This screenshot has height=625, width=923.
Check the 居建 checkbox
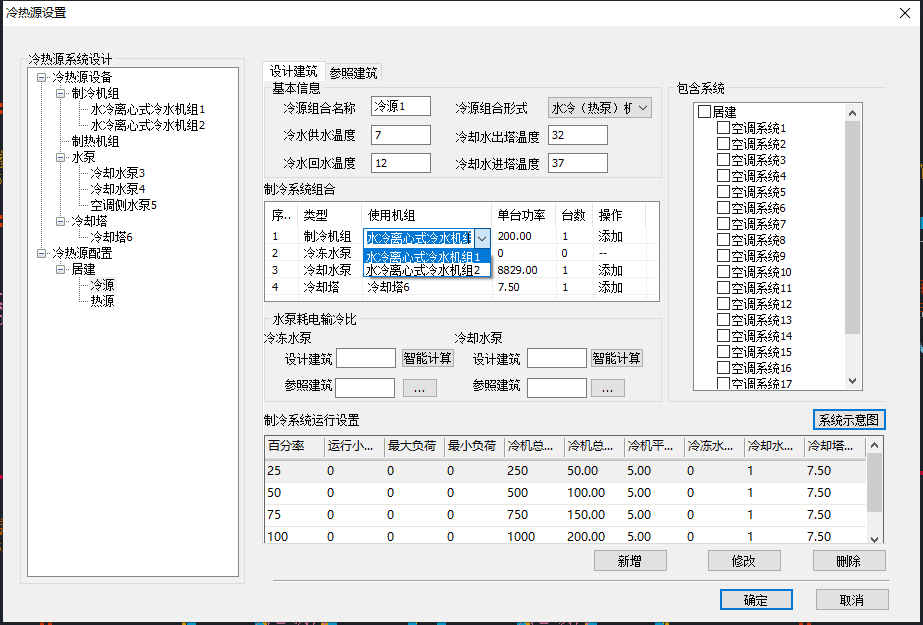point(704,113)
